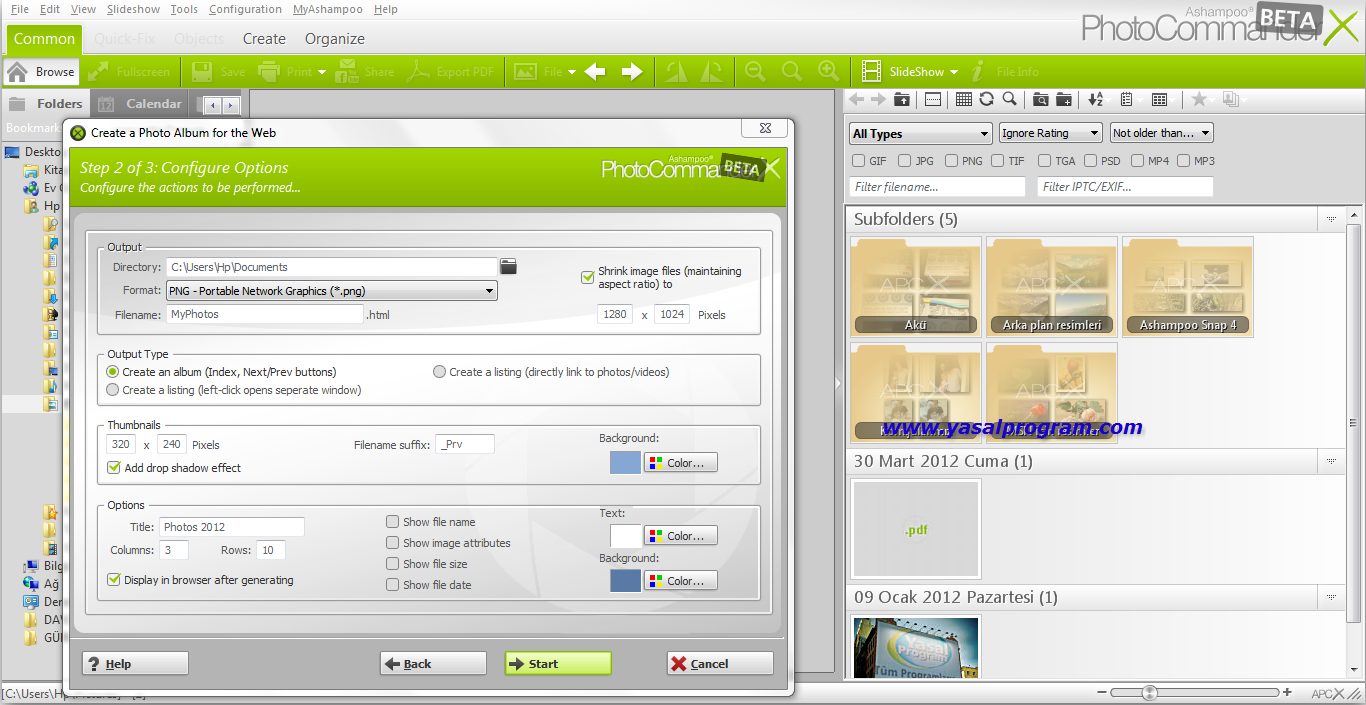Enable the Show file name checkbox
The image size is (1366, 705).
[393, 521]
